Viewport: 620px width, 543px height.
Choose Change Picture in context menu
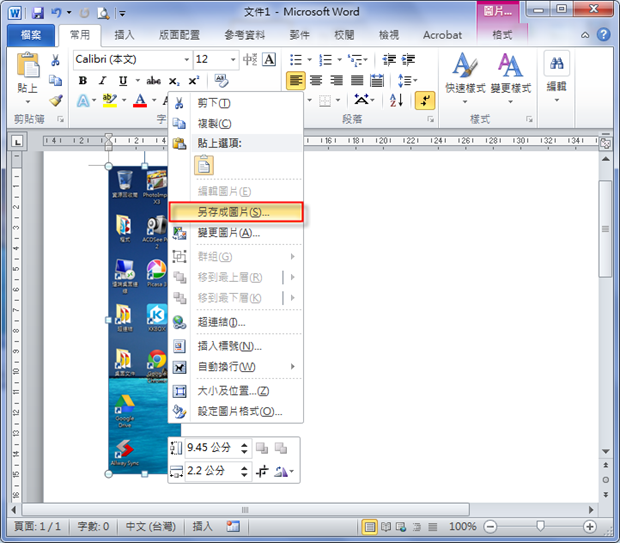coord(236,233)
